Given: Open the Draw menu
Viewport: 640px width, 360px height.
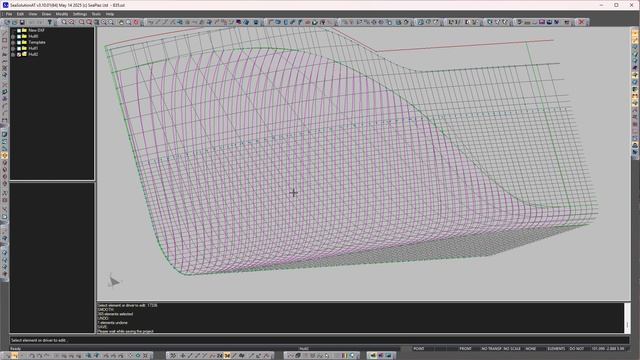Looking at the screenshot, I should pyautogui.click(x=47, y=14).
